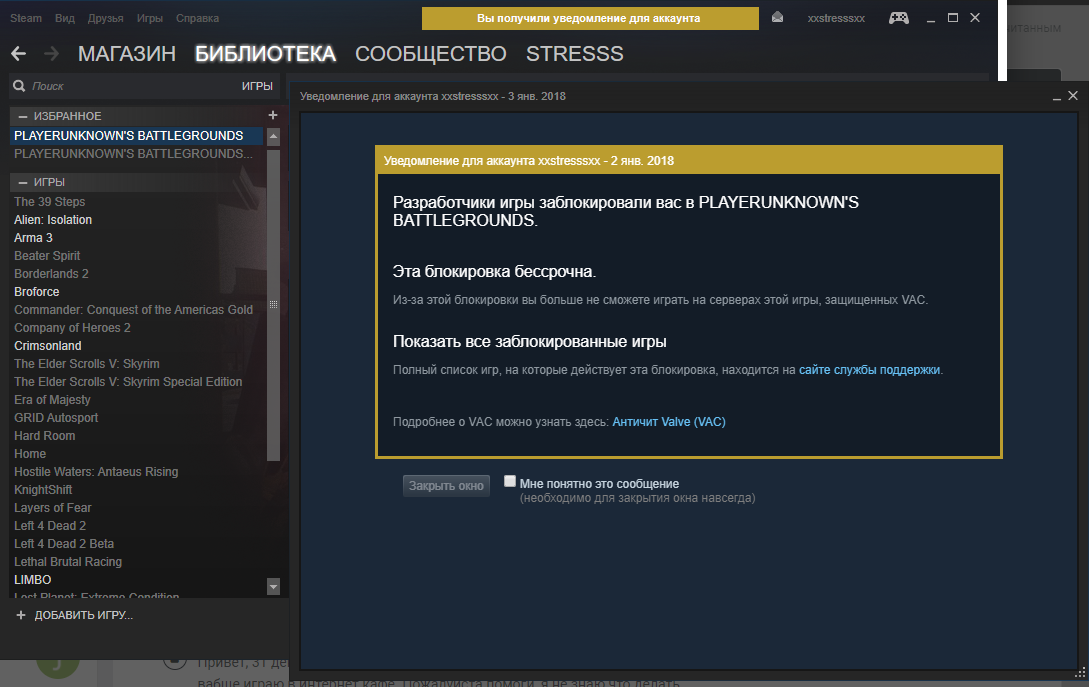Select Left 4 Dead 2 Beta
Image resolution: width=1089 pixels, height=687 pixels.
tap(64, 545)
